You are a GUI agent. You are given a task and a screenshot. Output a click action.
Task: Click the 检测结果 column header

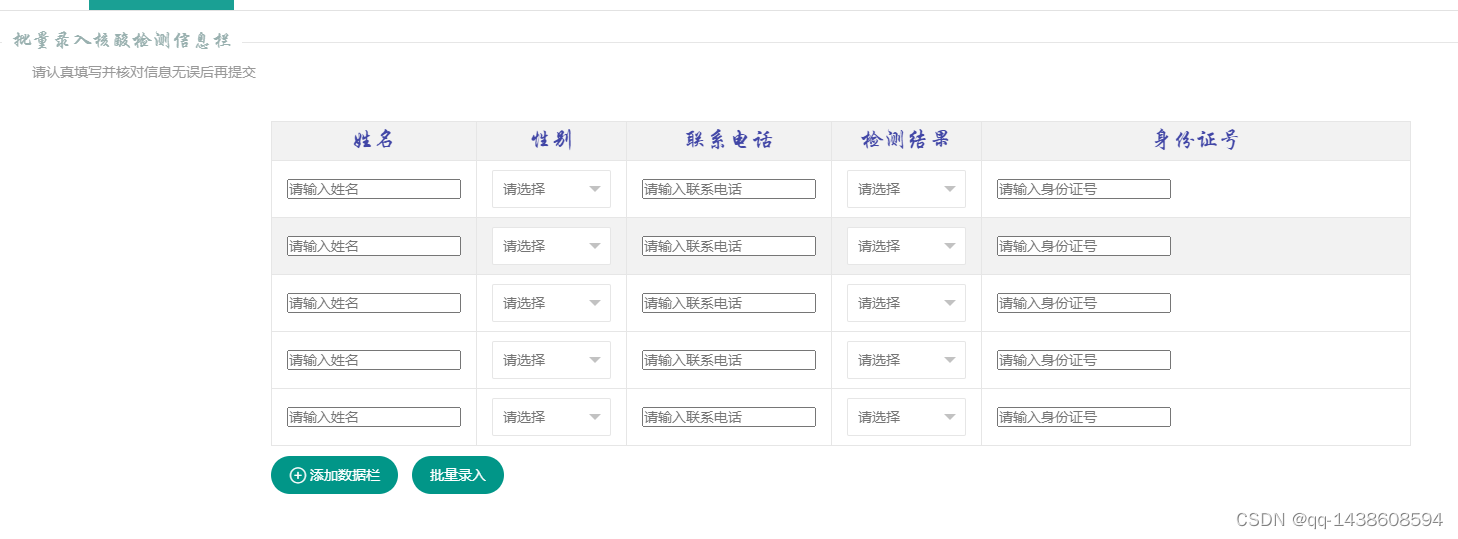pyautogui.click(x=906, y=141)
